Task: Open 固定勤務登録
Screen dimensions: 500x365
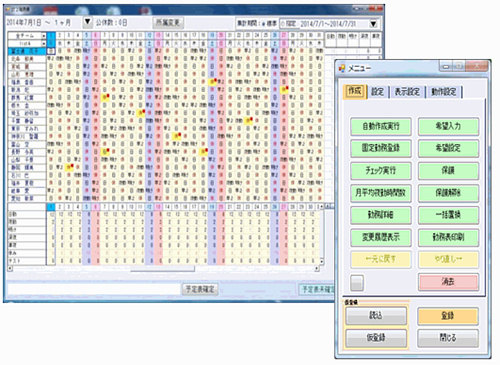Action: pos(381,148)
